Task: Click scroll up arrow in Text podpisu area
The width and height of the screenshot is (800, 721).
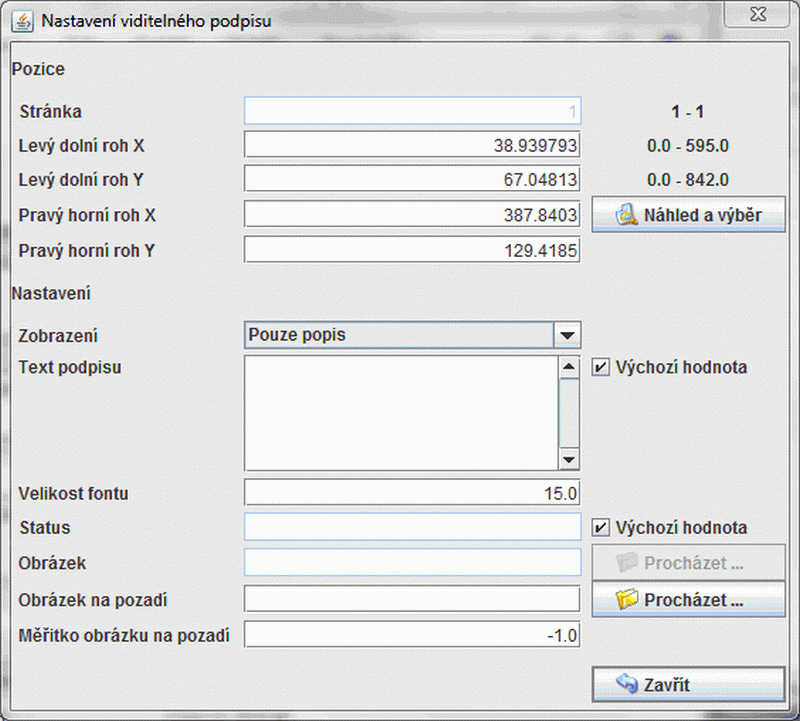Action: [x=569, y=367]
